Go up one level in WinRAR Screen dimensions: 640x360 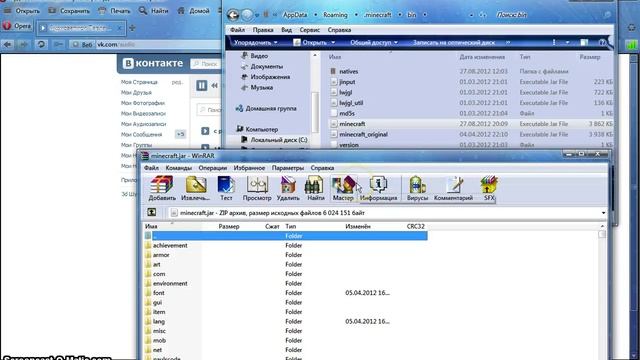[151, 212]
